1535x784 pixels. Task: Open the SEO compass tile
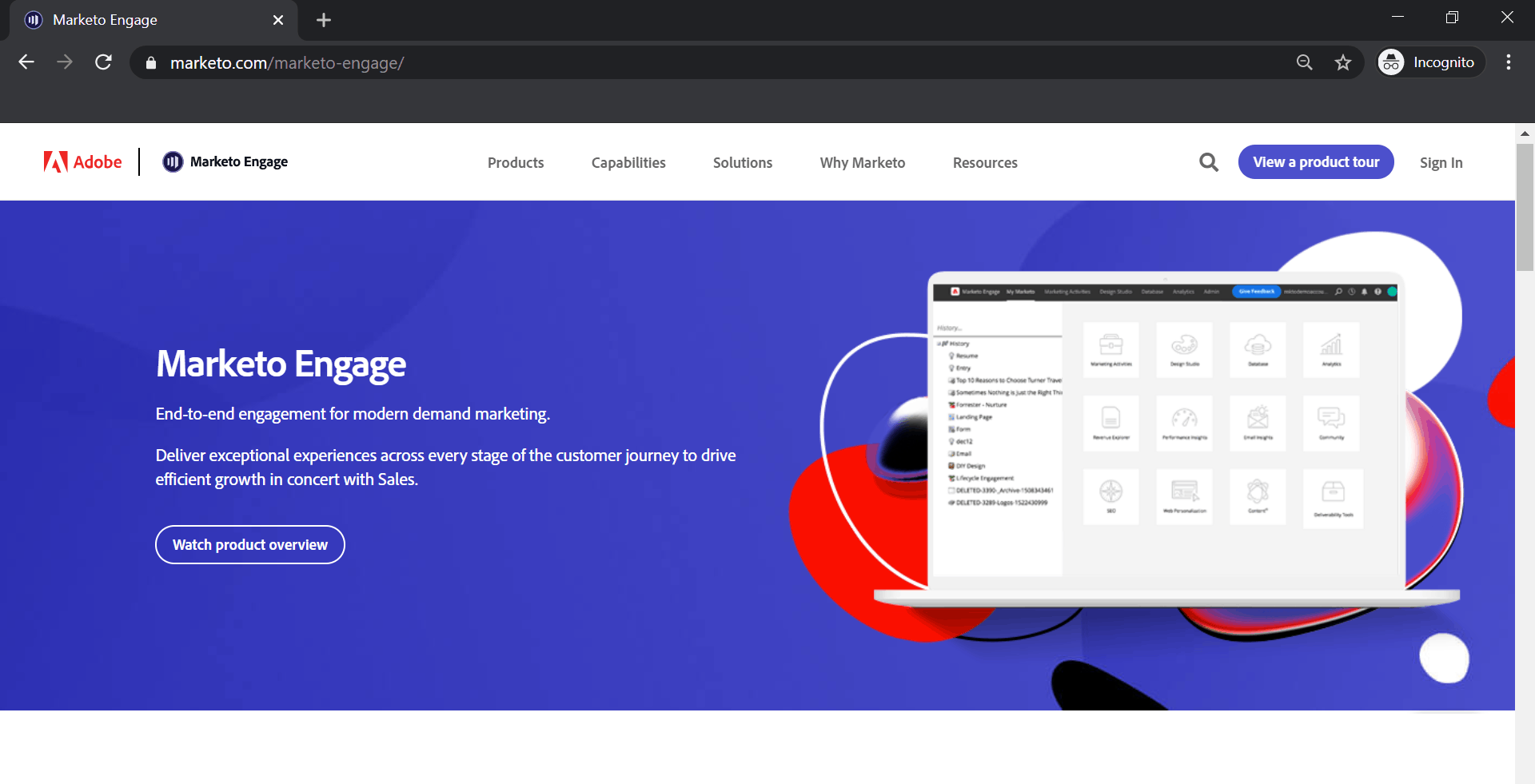[1111, 495]
